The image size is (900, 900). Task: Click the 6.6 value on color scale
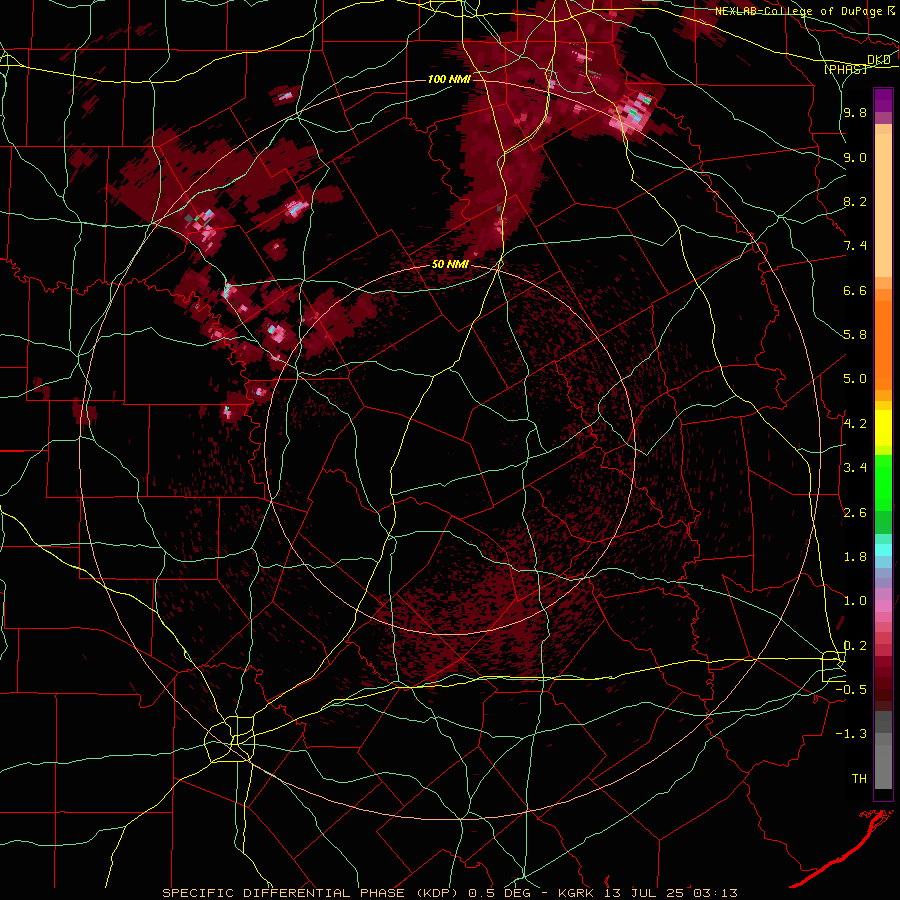[855, 290]
